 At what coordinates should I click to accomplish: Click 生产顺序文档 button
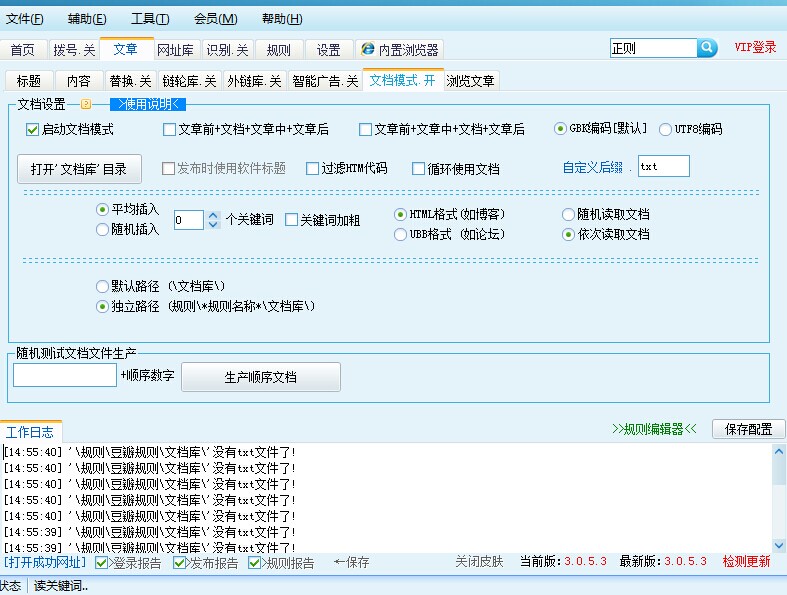260,377
